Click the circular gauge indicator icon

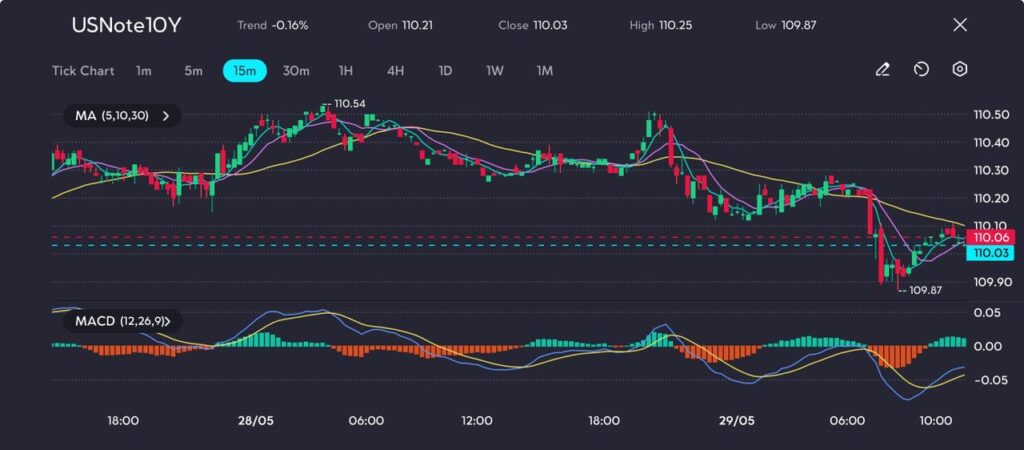point(921,70)
